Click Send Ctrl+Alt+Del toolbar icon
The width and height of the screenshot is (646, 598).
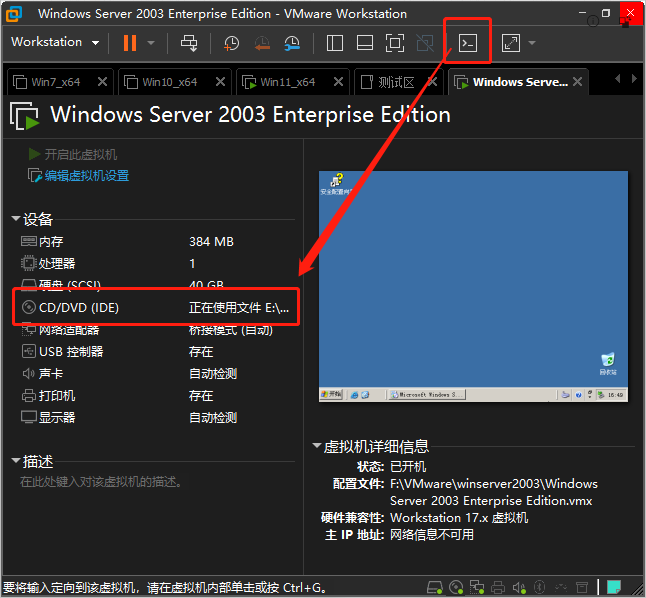189,43
